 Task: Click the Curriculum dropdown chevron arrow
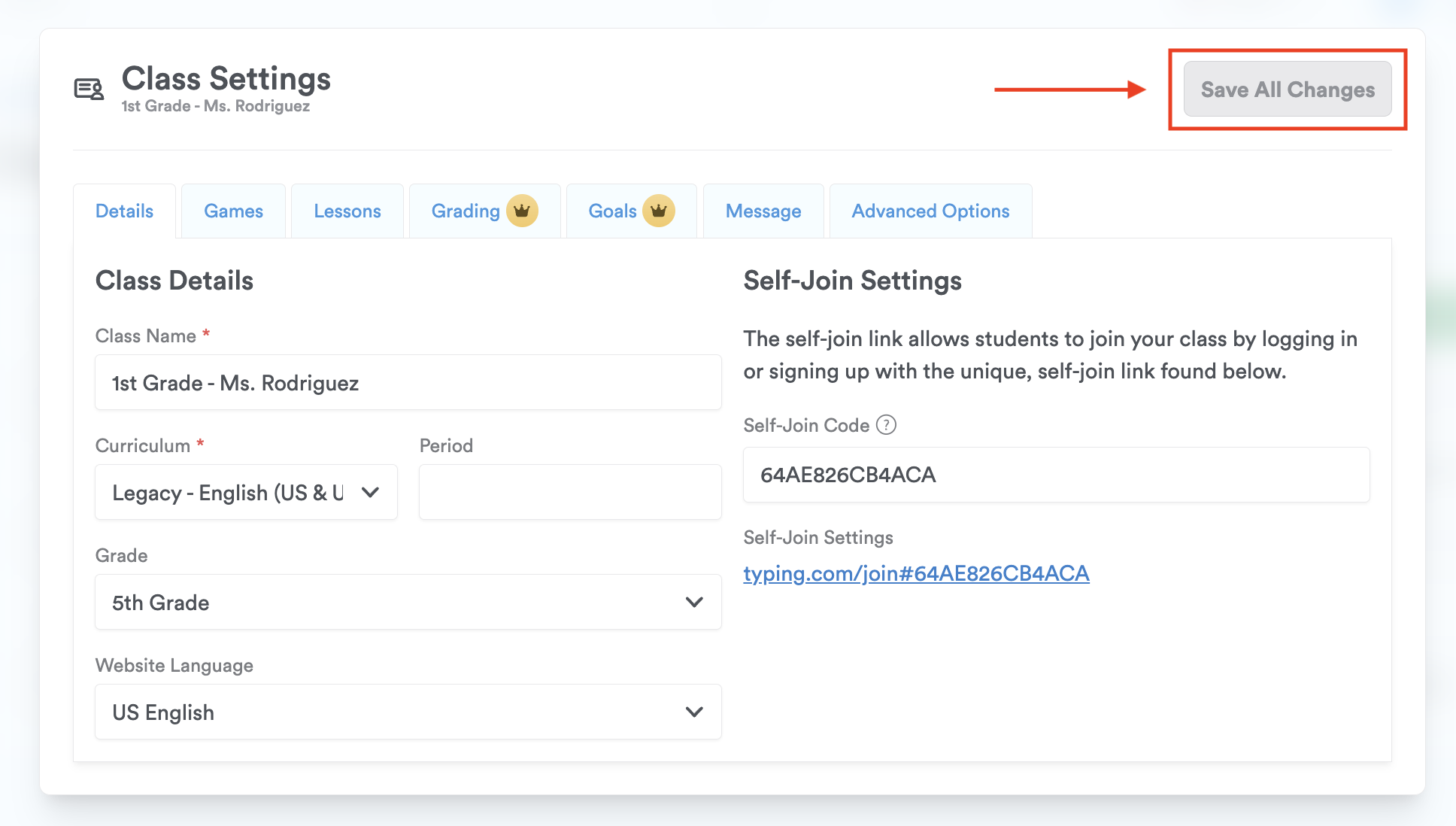click(x=370, y=492)
